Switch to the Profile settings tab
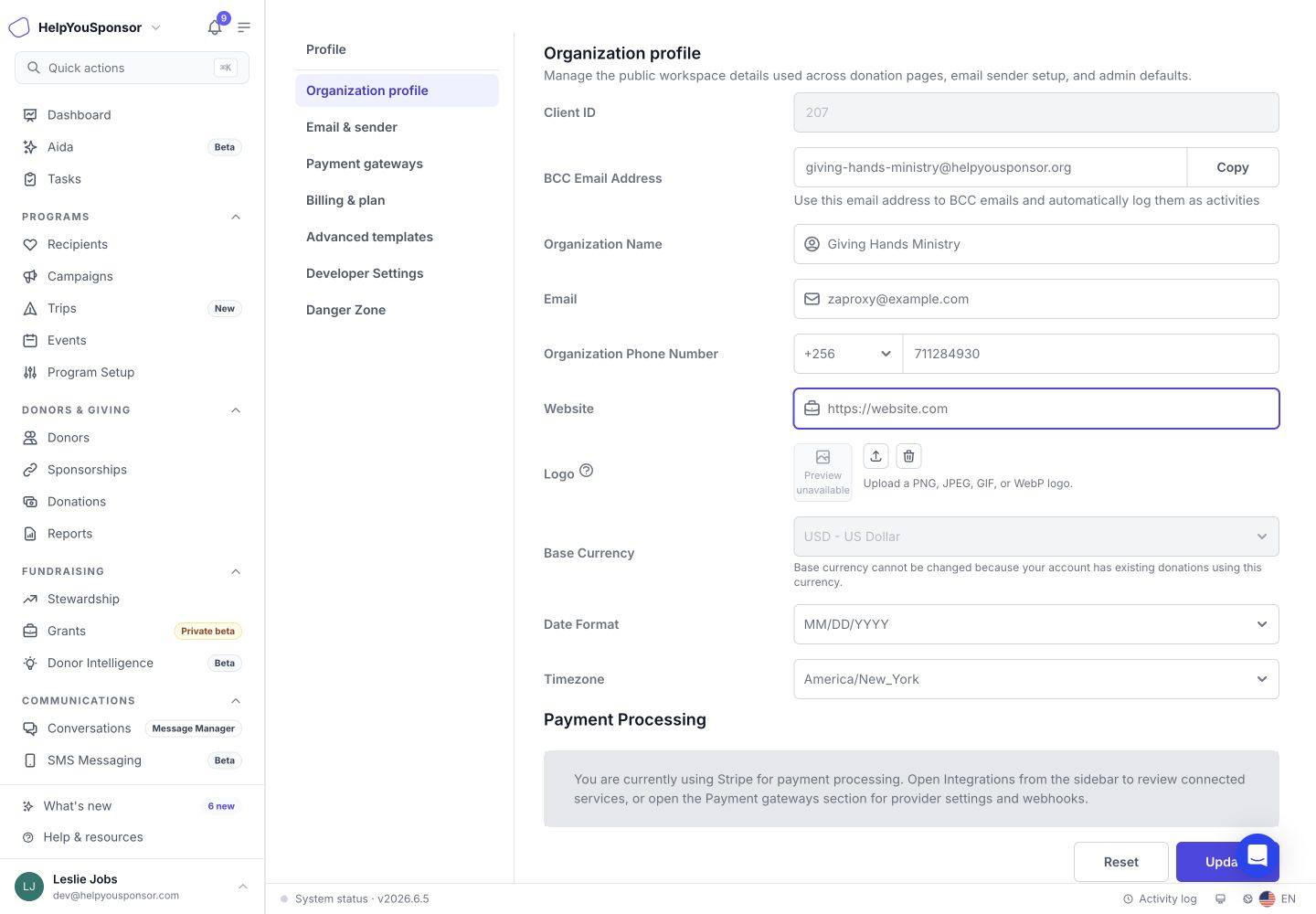Image resolution: width=1316 pixels, height=914 pixels. click(397, 49)
